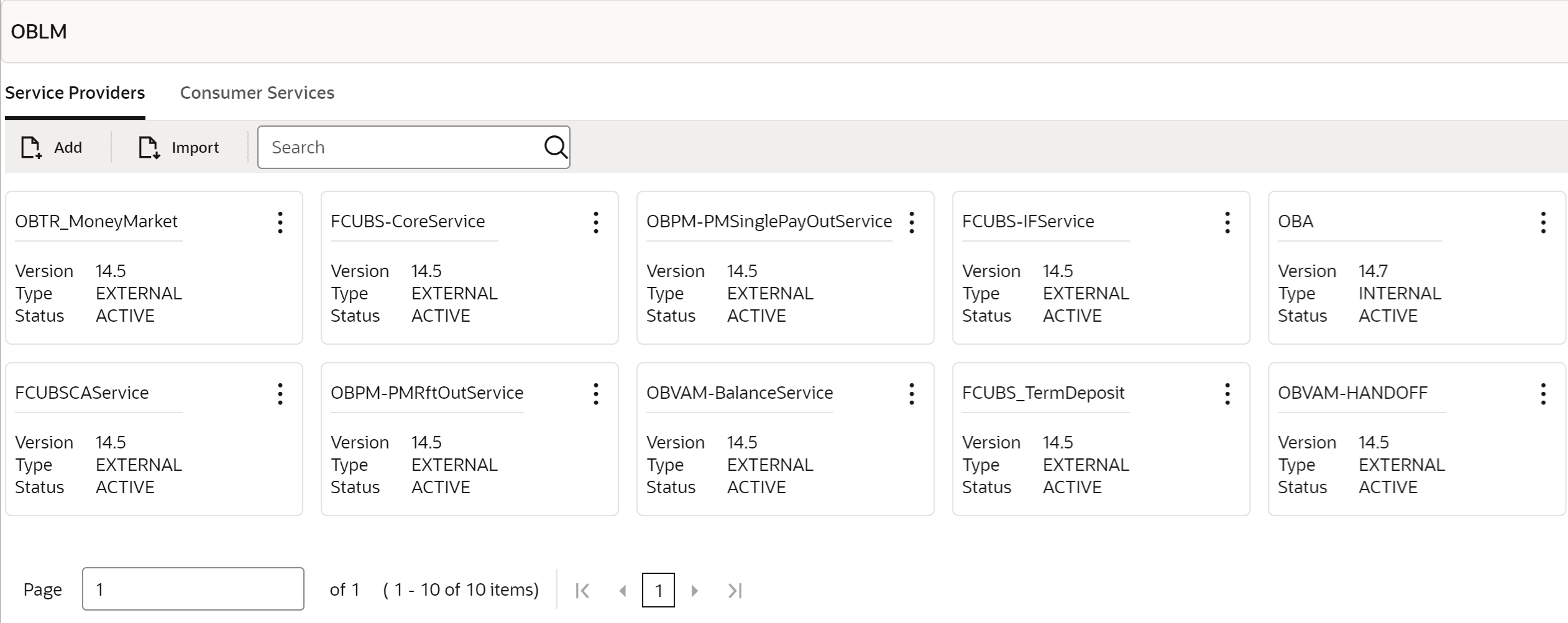Open the OBA card's three-dot menu
Image resolution: width=1568 pixels, height=623 pixels.
tap(1543, 222)
